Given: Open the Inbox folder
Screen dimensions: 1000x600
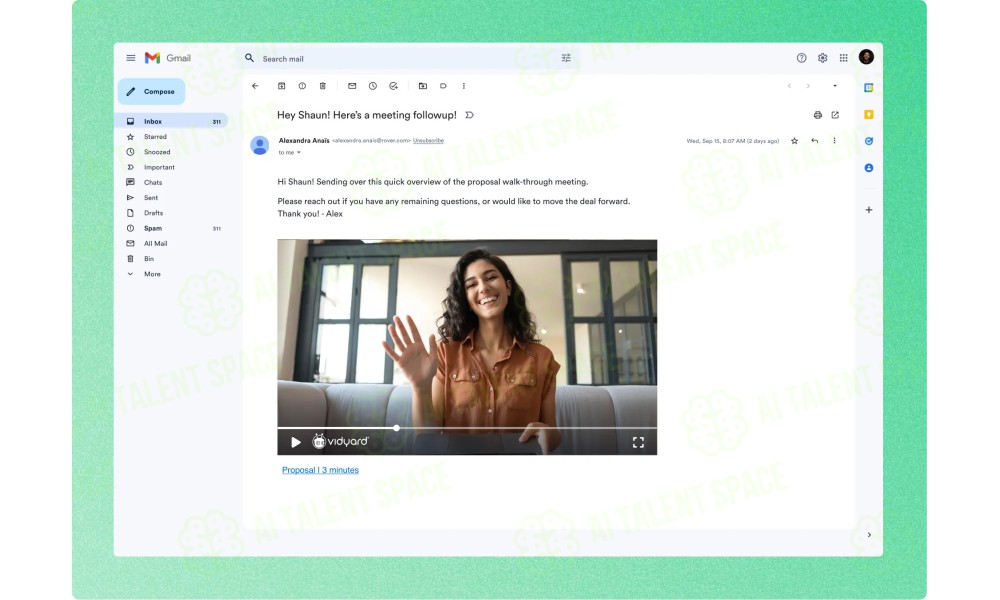Looking at the screenshot, I should click(x=172, y=121).
